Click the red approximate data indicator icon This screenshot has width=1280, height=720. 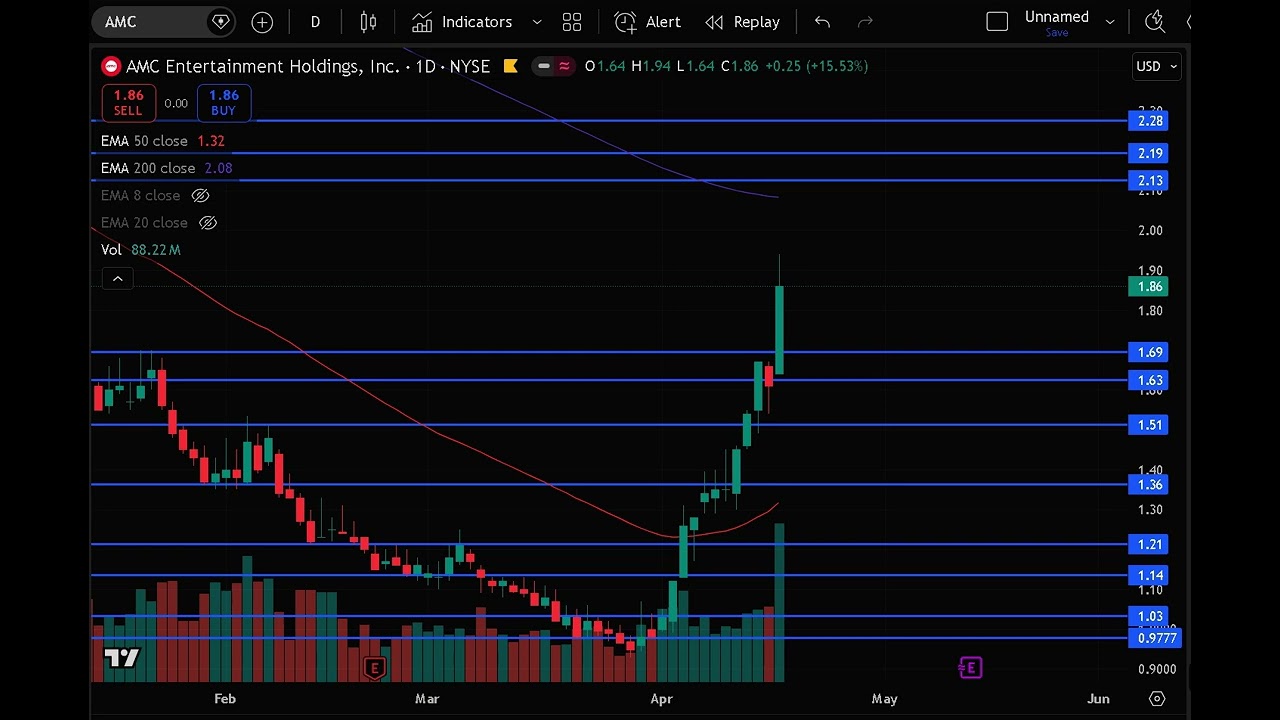[565, 66]
